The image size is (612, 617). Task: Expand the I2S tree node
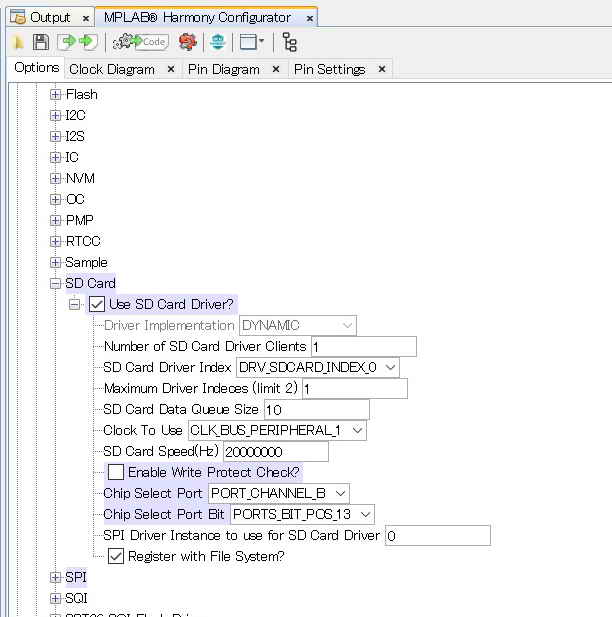55,136
